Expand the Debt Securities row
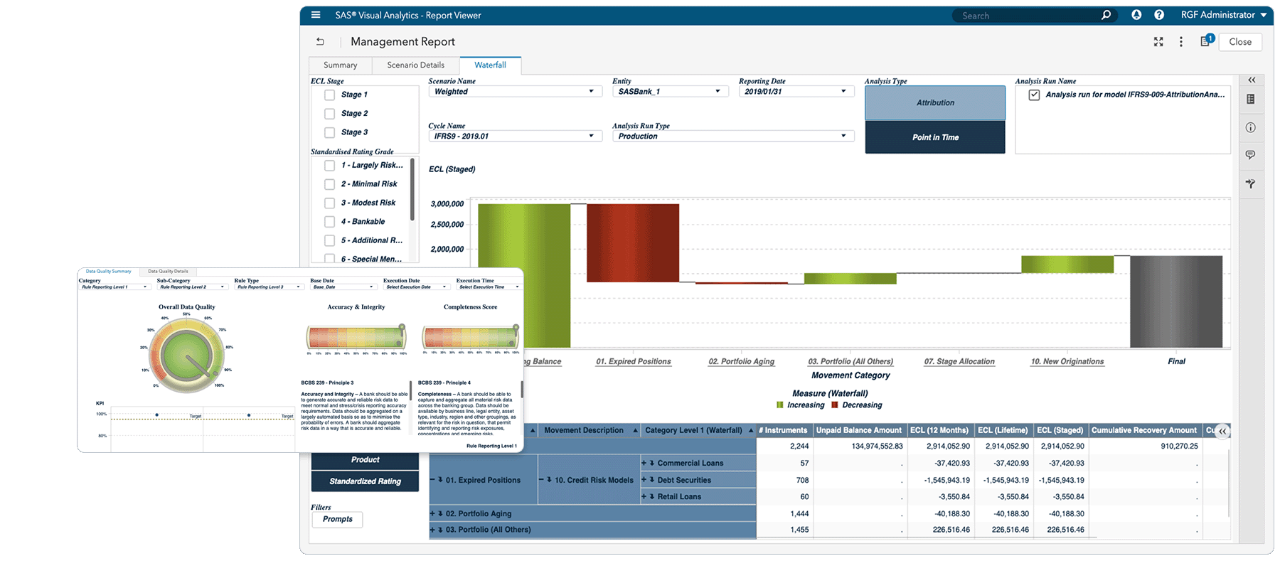The image size is (1280, 561). (646, 480)
